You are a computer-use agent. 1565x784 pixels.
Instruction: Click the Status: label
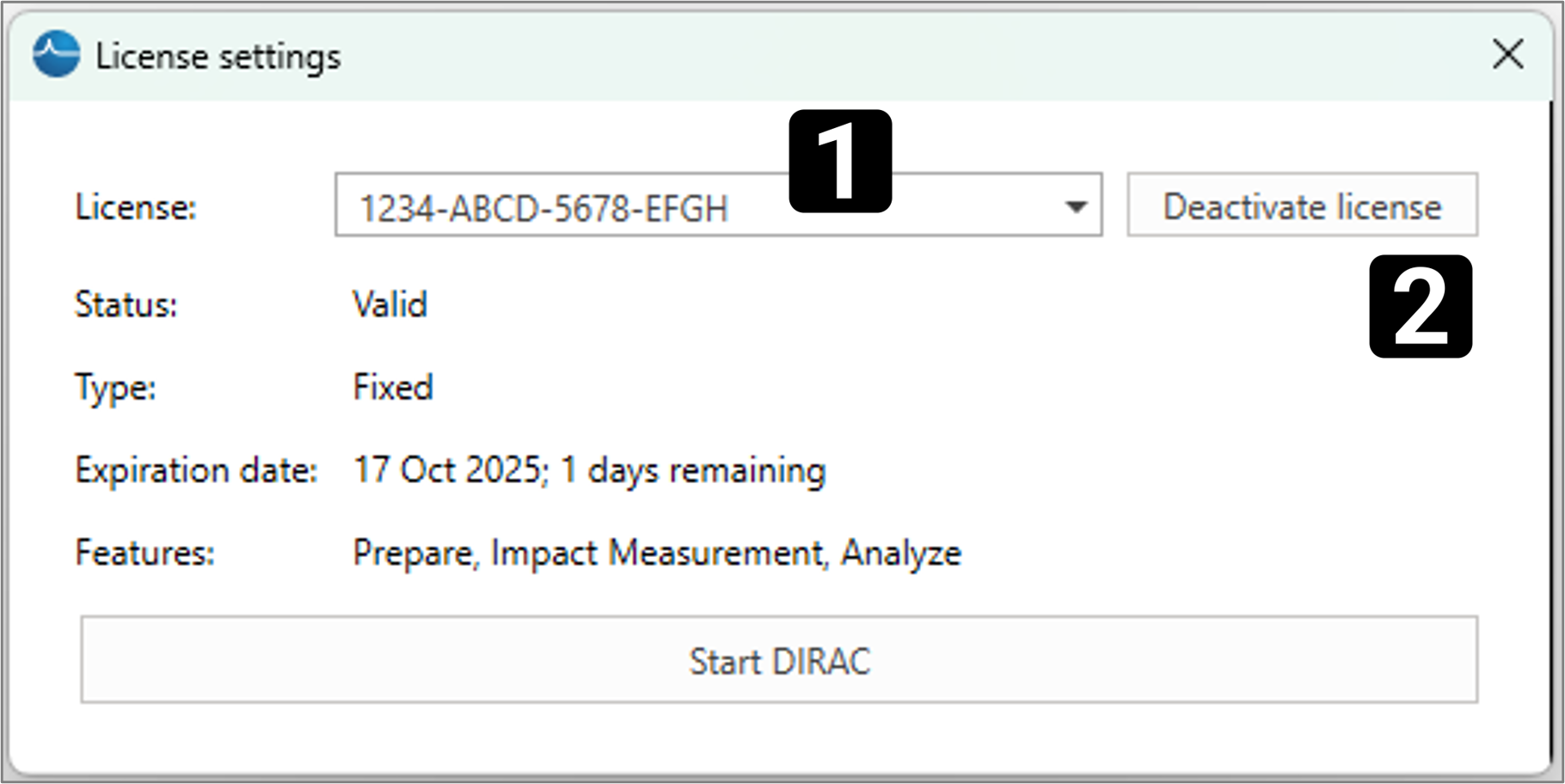pos(126,305)
